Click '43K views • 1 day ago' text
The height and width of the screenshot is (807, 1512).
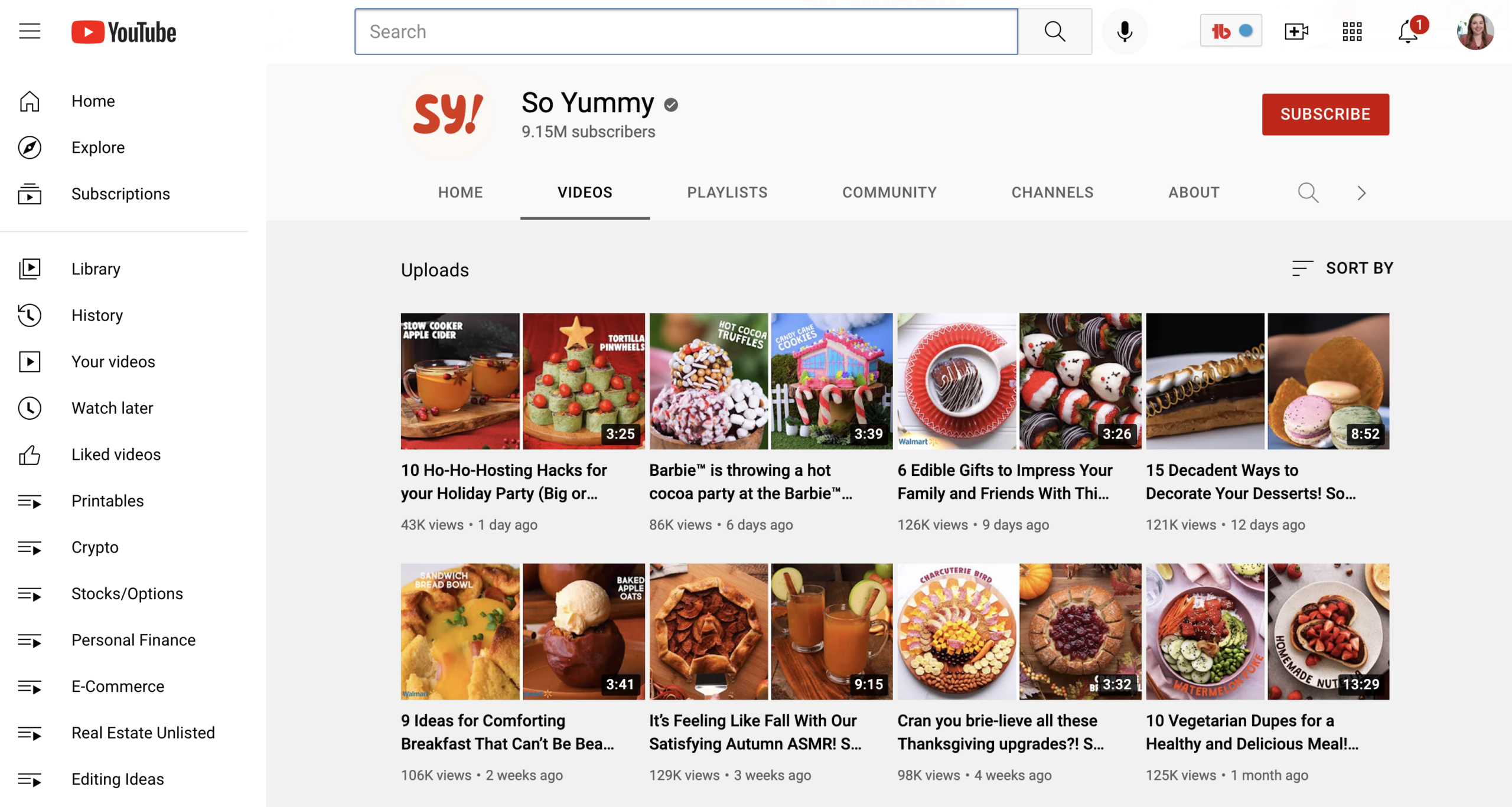469,525
